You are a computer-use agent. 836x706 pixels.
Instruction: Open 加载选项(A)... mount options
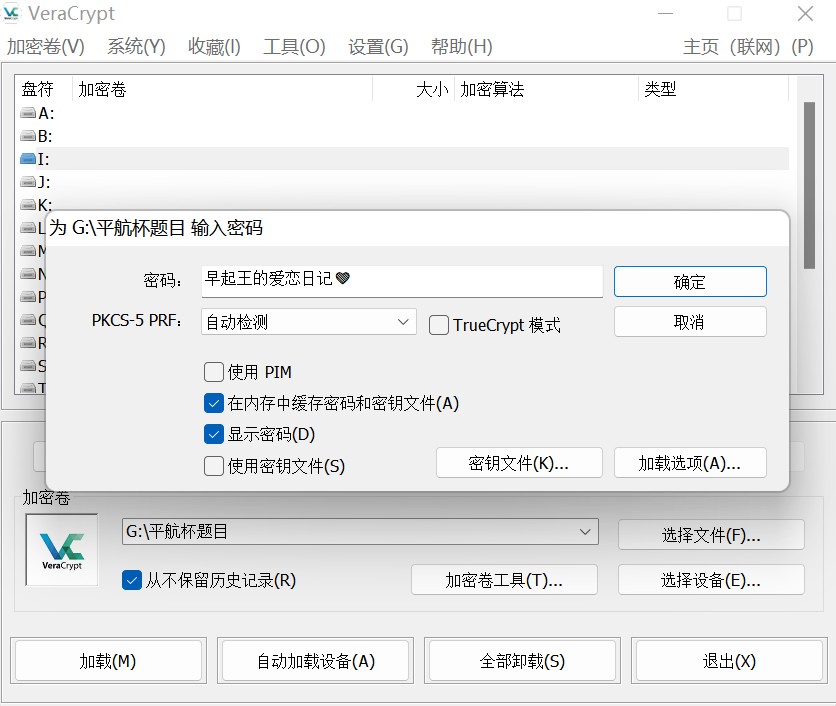pos(690,463)
